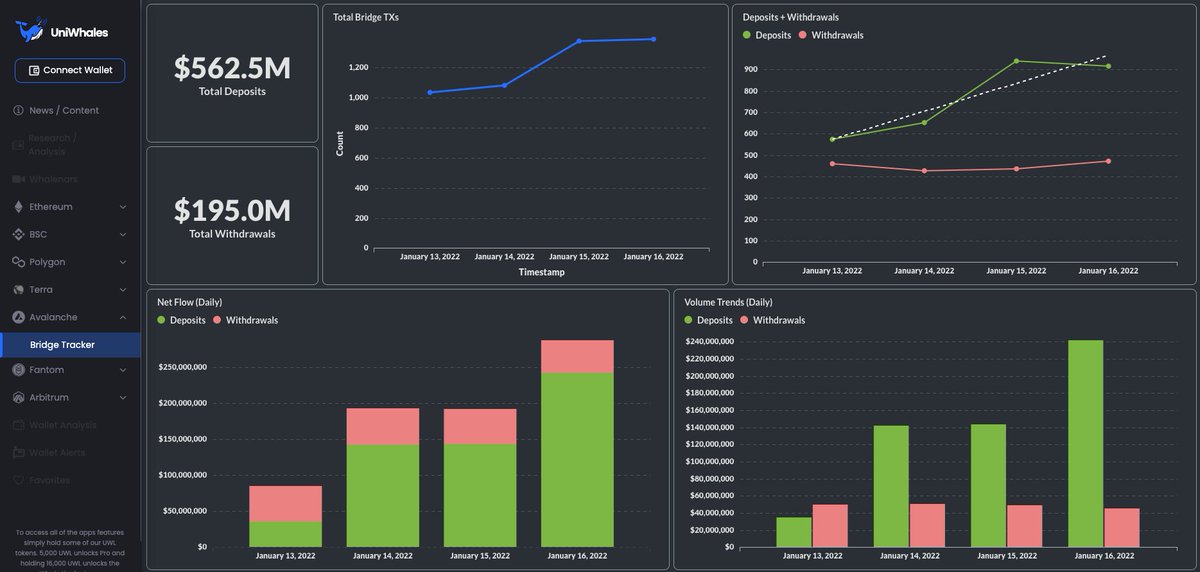Click the Wallet Analysis sidebar icon
This screenshot has height=572, width=1200.
pos(18,425)
